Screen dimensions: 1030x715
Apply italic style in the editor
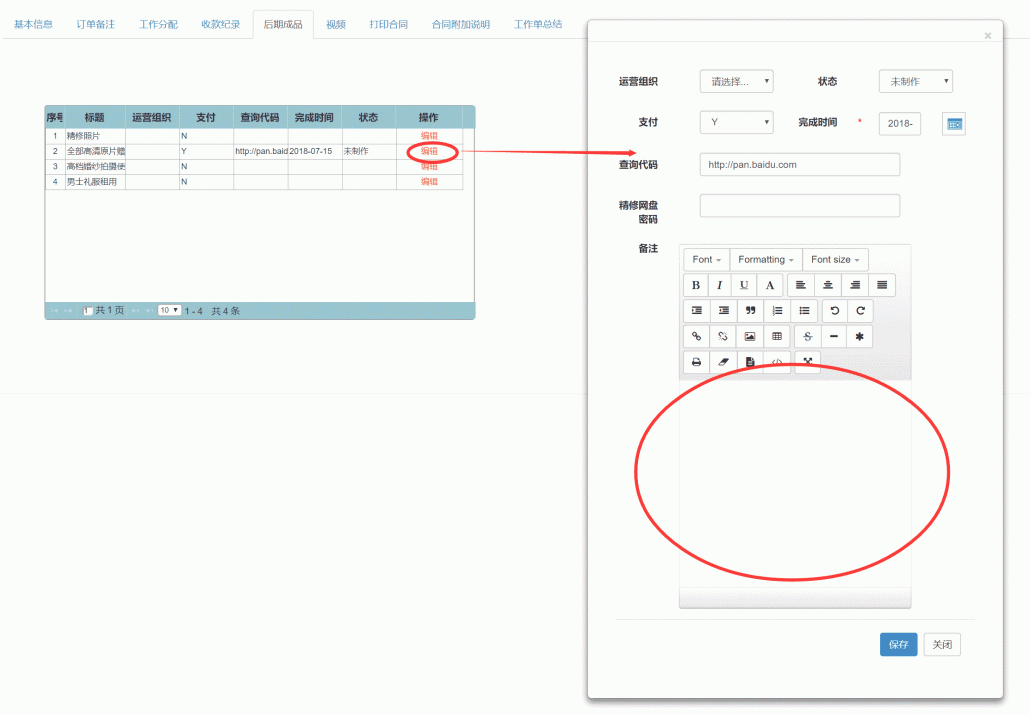point(719,285)
